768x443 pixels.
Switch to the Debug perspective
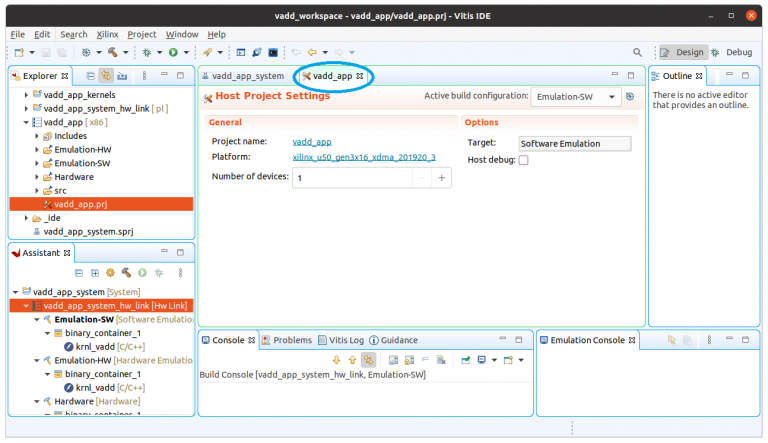click(732, 52)
